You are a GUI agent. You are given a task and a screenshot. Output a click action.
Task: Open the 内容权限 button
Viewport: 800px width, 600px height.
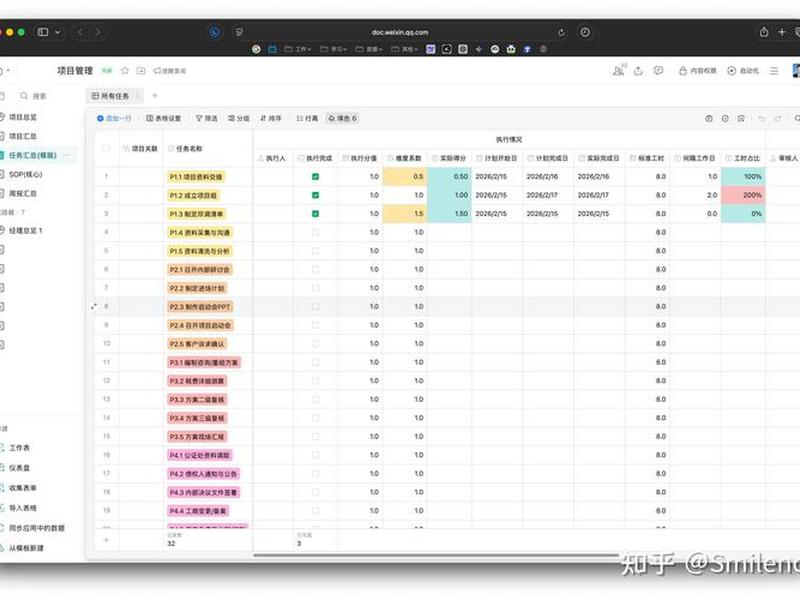pos(697,71)
